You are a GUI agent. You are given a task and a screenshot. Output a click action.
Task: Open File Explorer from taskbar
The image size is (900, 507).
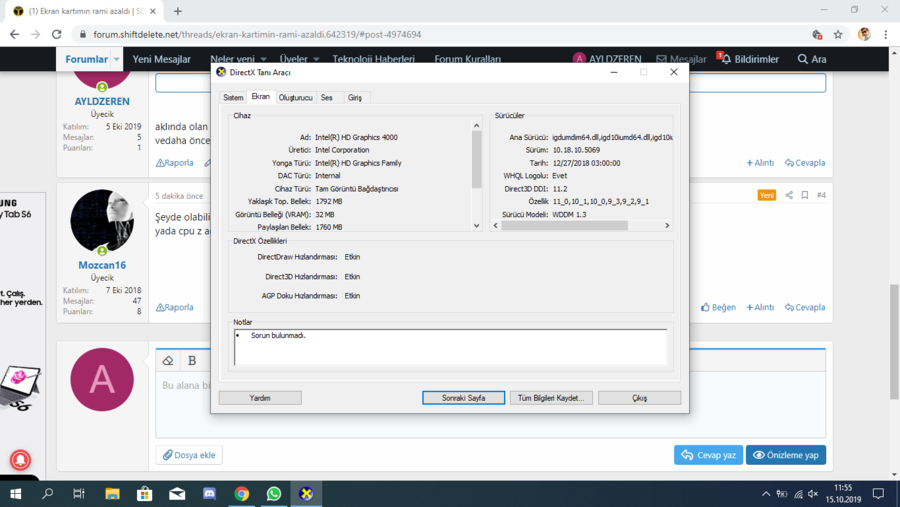click(112, 494)
